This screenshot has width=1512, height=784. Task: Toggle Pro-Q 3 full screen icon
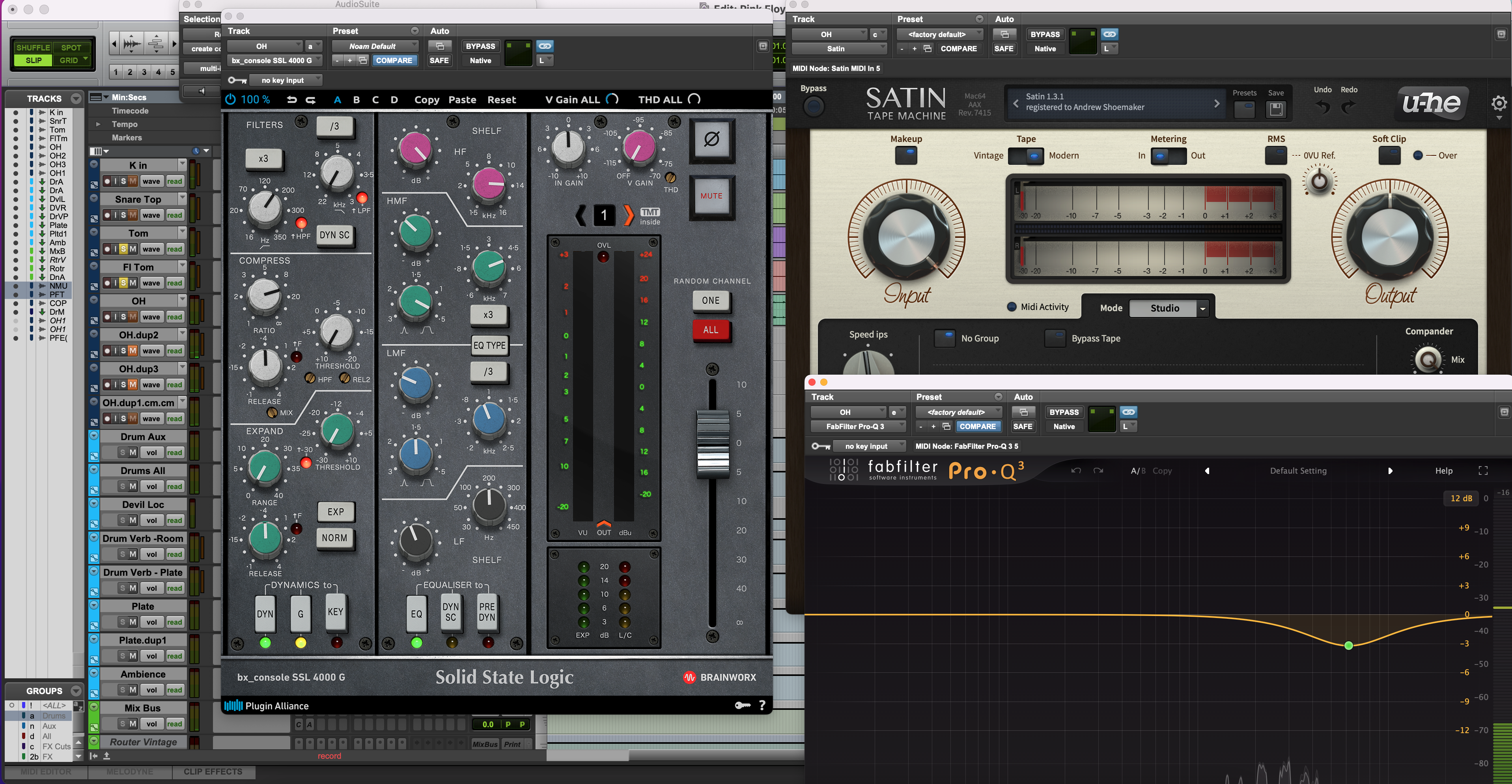click(x=1483, y=470)
